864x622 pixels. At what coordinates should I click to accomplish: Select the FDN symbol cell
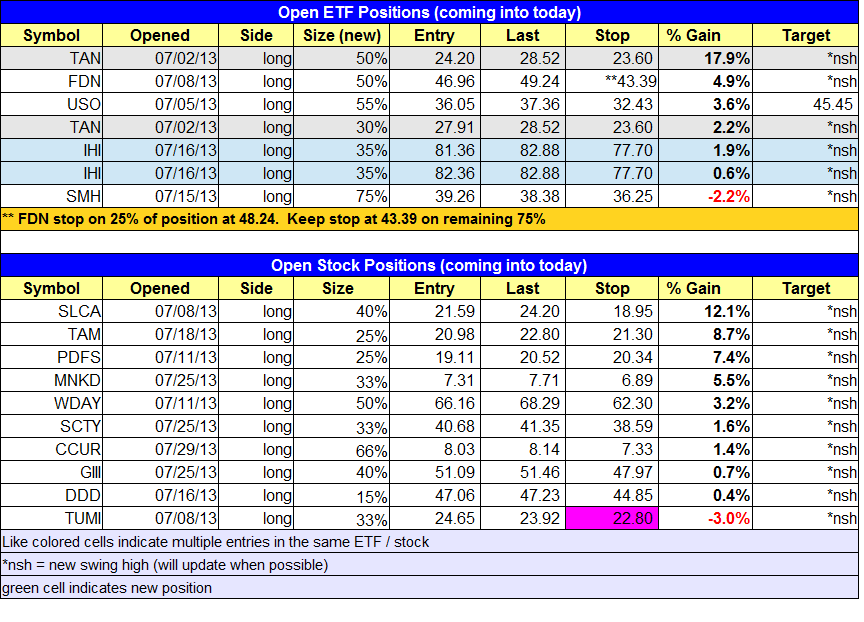coord(51,81)
